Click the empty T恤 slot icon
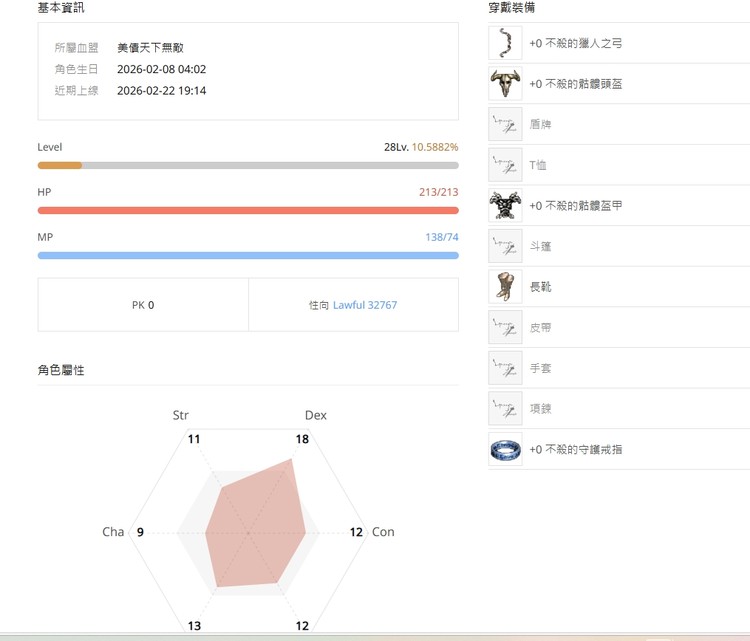The width and height of the screenshot is (750, 641). tap(506, 165)
